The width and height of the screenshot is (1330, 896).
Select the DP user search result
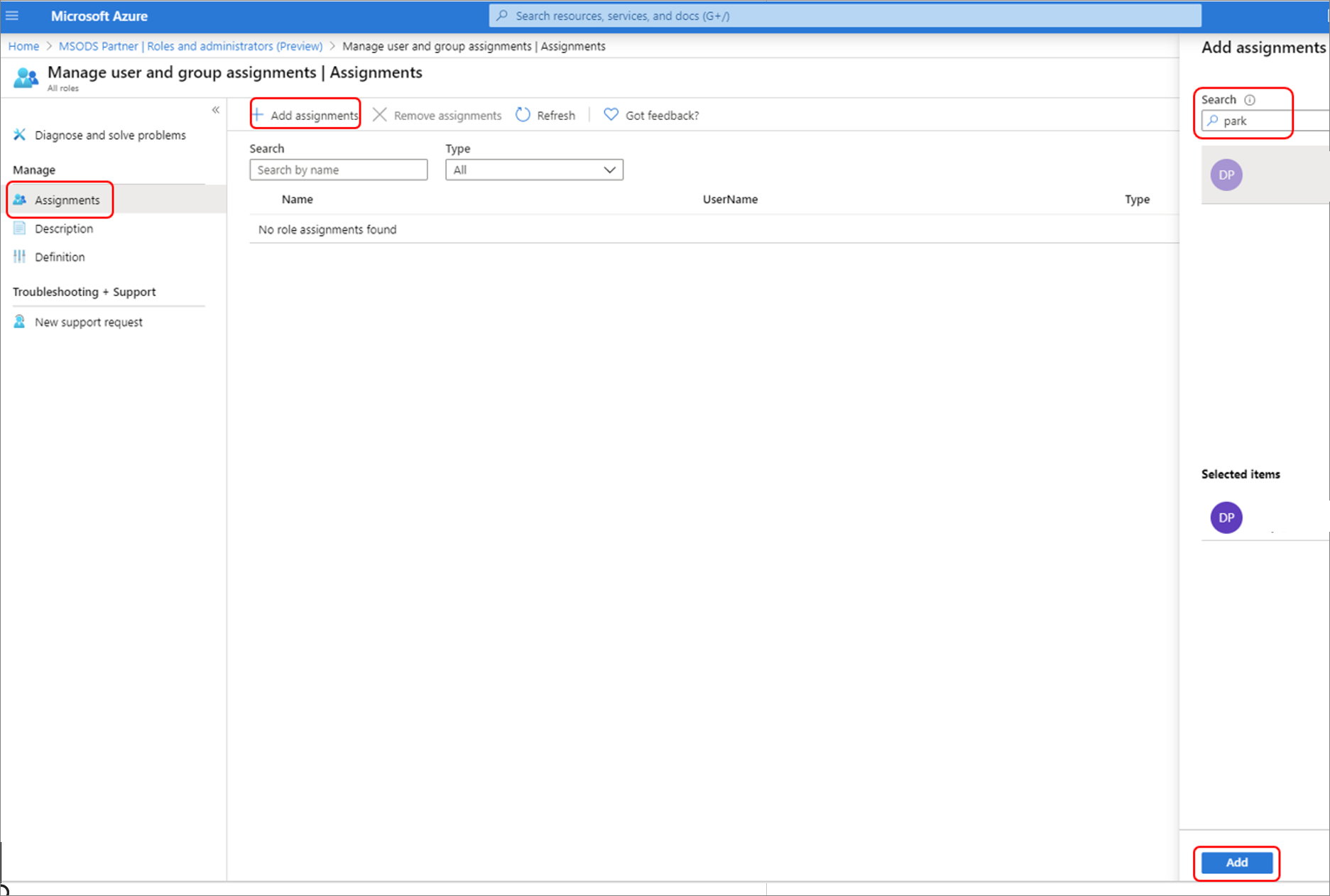click(x=1265, y=175)
